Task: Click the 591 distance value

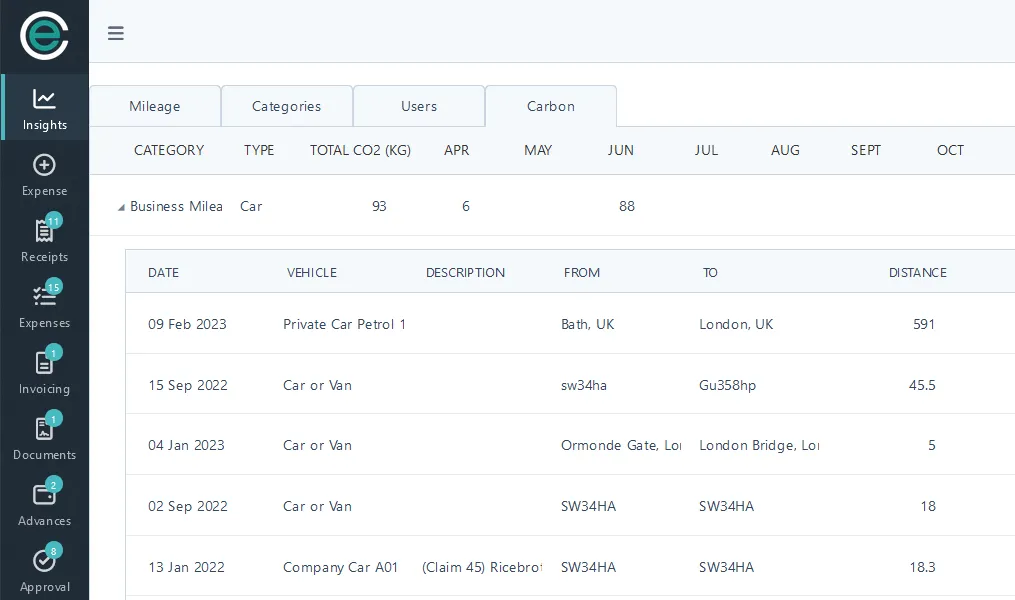Action: [924, 324]
